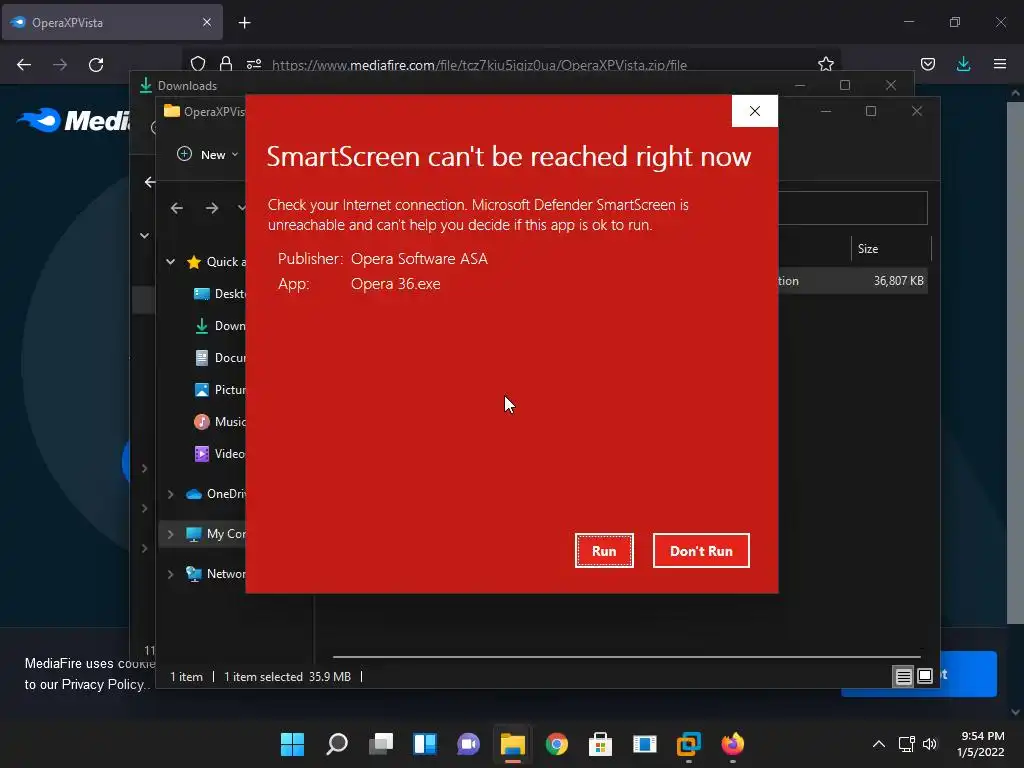This screenshot has height=768, width=1024.
Task: Collapse the Quick access tree node
Action: coord(170,262)
